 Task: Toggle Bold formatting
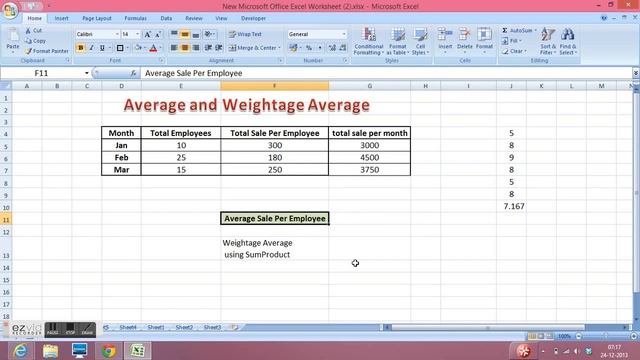coord(80,48)
